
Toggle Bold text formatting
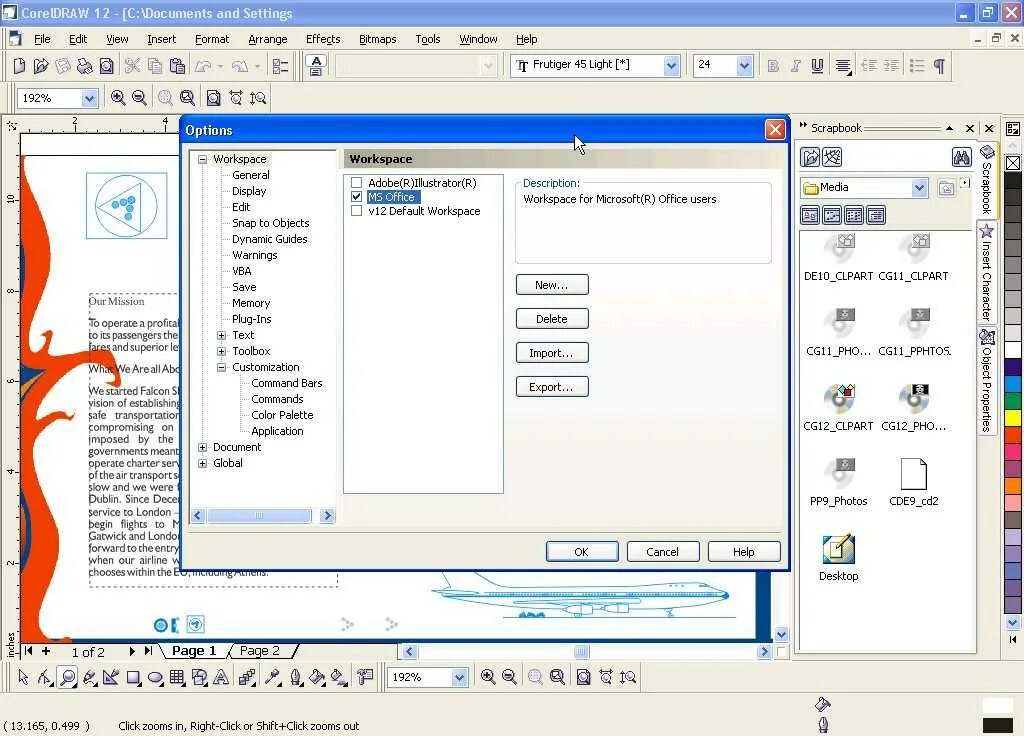tap(773, 65)
